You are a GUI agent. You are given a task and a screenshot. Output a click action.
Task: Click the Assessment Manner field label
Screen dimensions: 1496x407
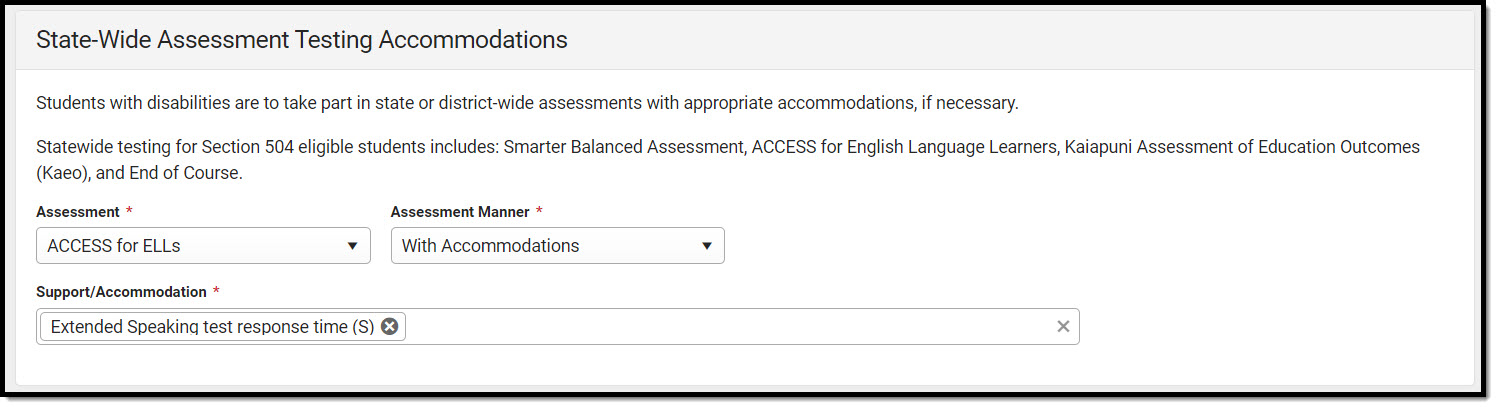coord(460,212)
